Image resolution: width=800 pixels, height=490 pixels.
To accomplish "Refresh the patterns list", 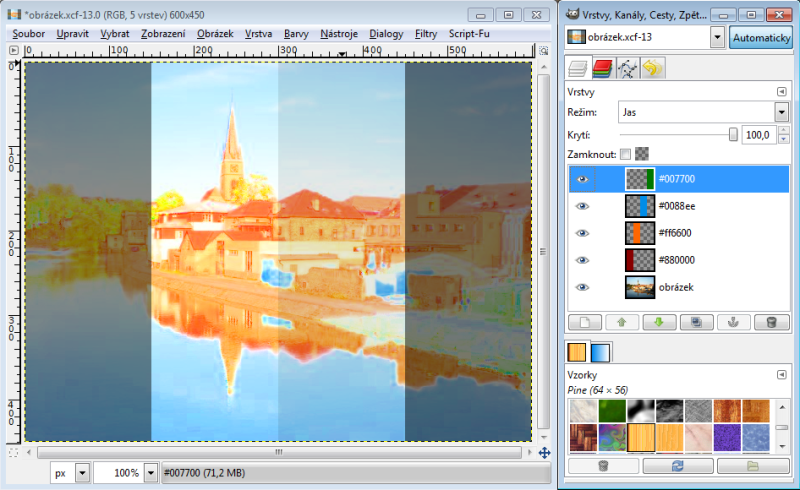I will [678, 466].
